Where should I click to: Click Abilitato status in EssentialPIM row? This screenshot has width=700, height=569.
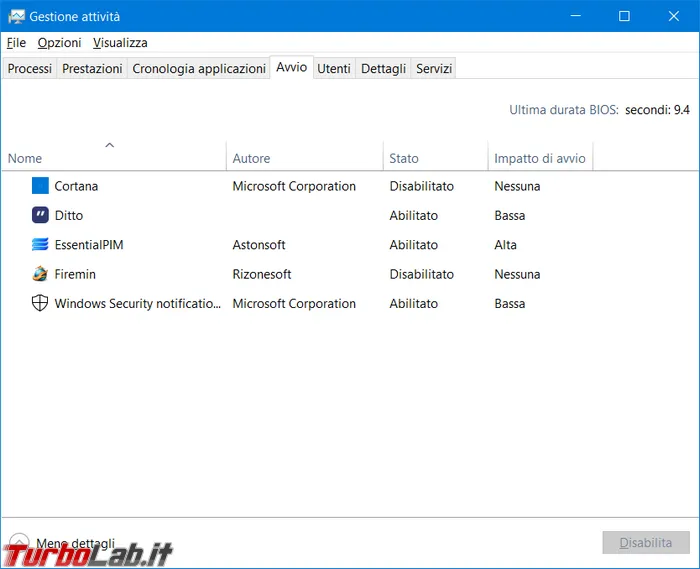pyautogui.click(x=413, y=245)
